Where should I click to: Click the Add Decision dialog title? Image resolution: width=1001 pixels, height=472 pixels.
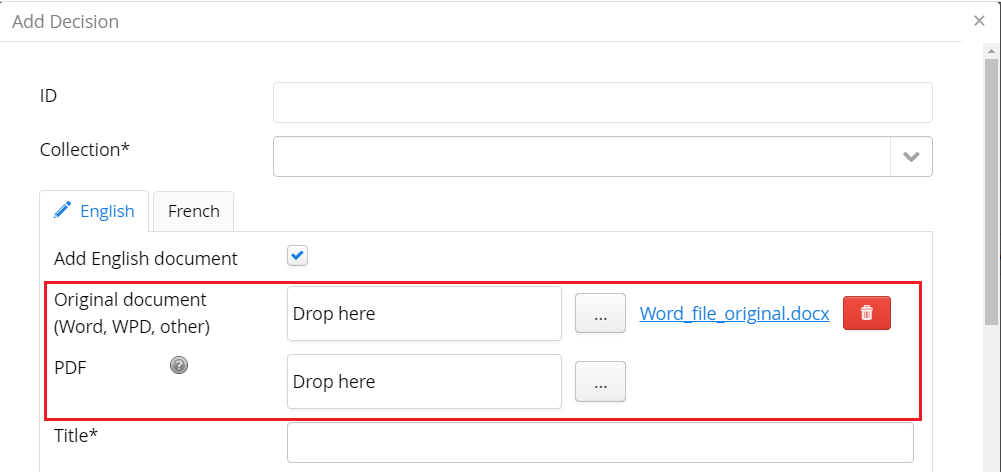click(65, 21)
